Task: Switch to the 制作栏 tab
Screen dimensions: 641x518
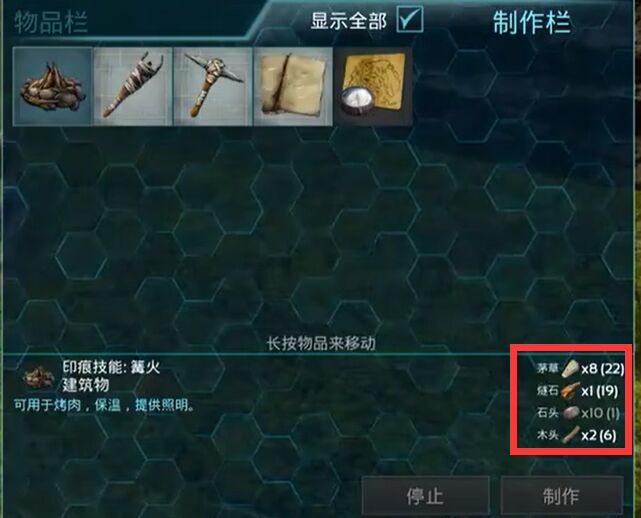Action: click(x=531, y=22)
